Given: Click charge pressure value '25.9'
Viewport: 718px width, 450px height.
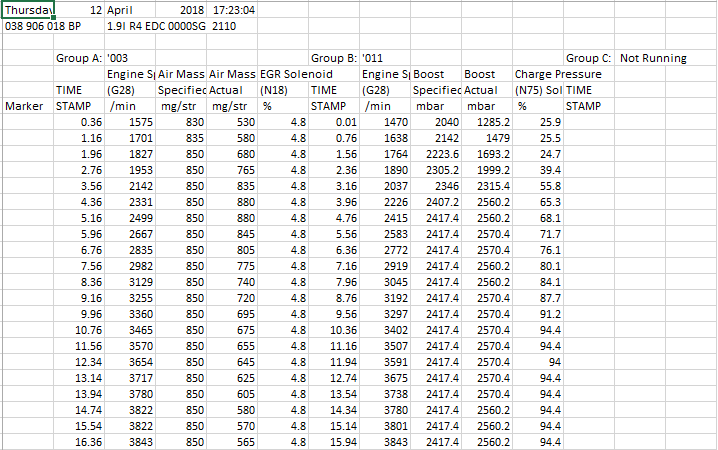Looking at the screenshot, I should tap(538, 122).
